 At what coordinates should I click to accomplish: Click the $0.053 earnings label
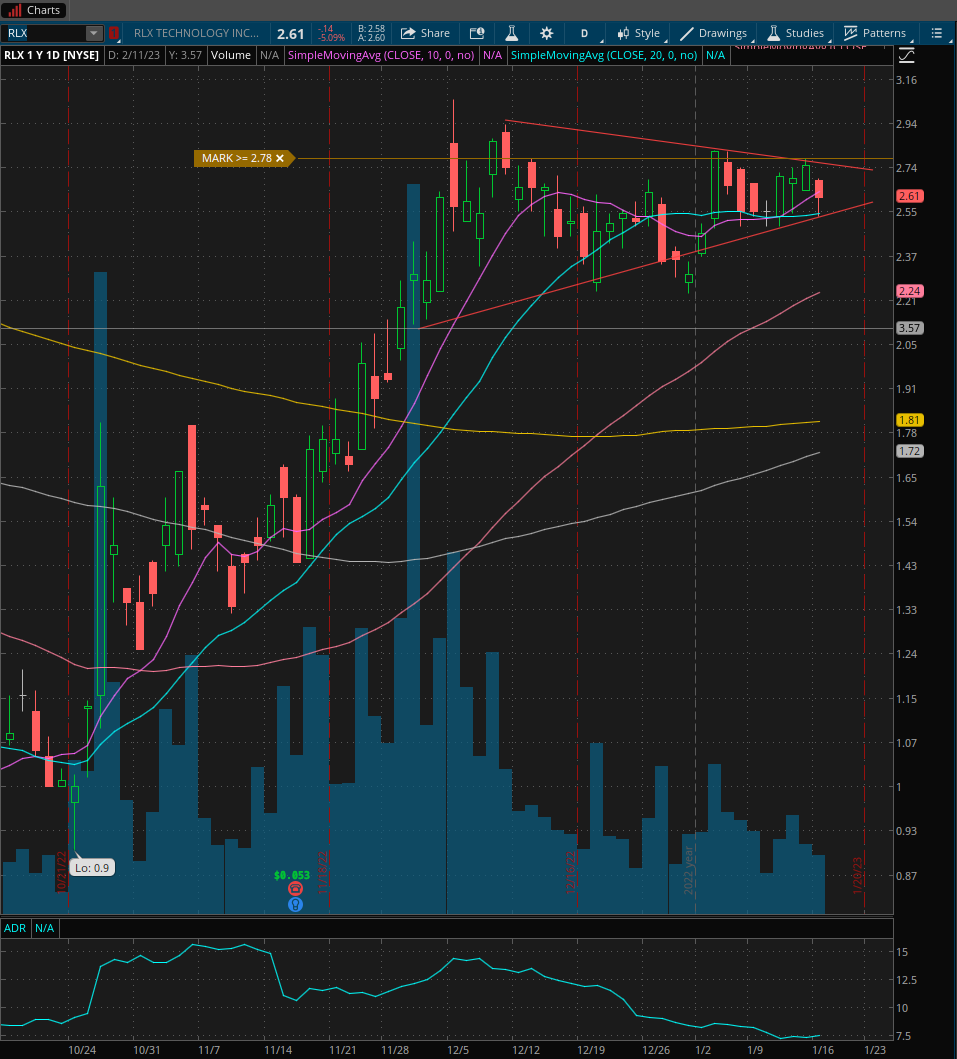click(x=292, y=875)
